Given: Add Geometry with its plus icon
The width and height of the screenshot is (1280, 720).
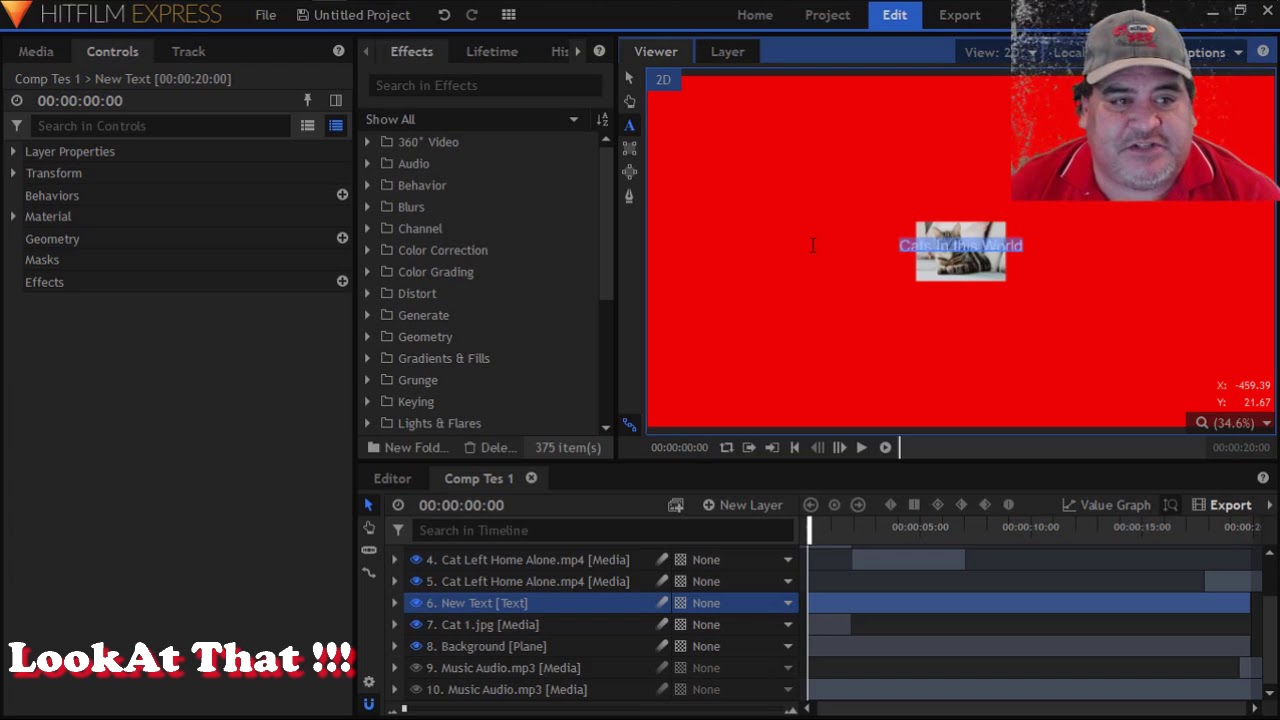Looking at the screenshot, I should click(x=342, y=238).
